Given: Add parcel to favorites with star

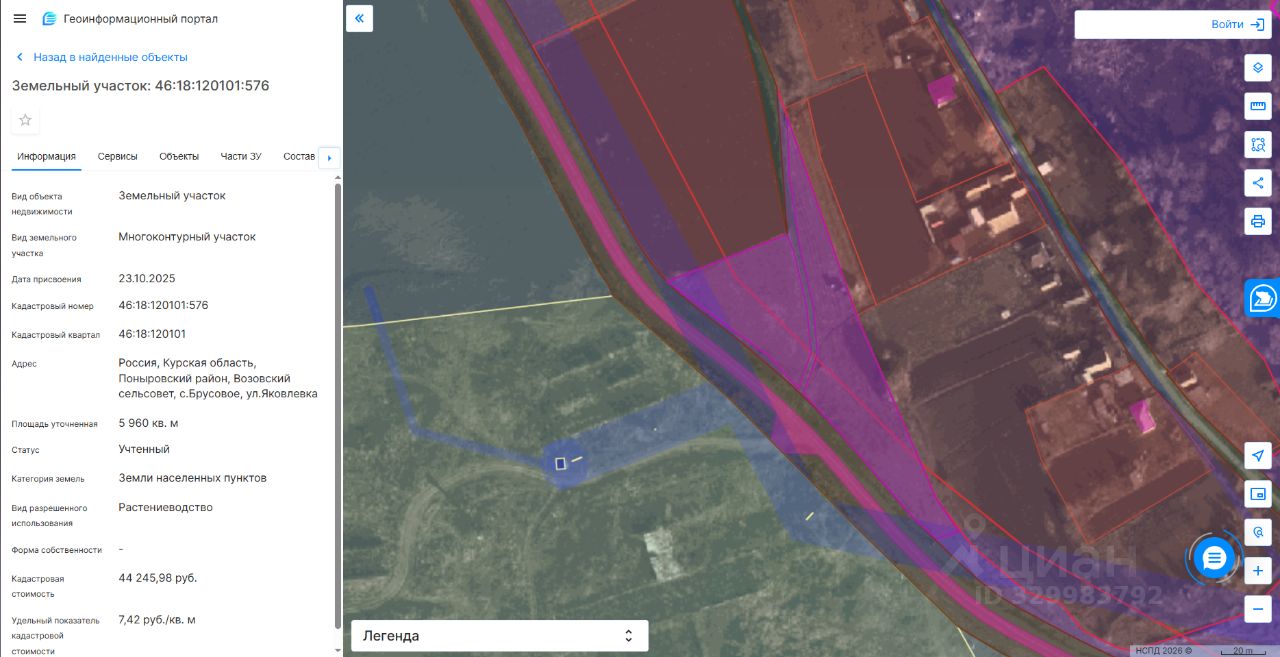Looking at the screenshot, I should (26, 120).
